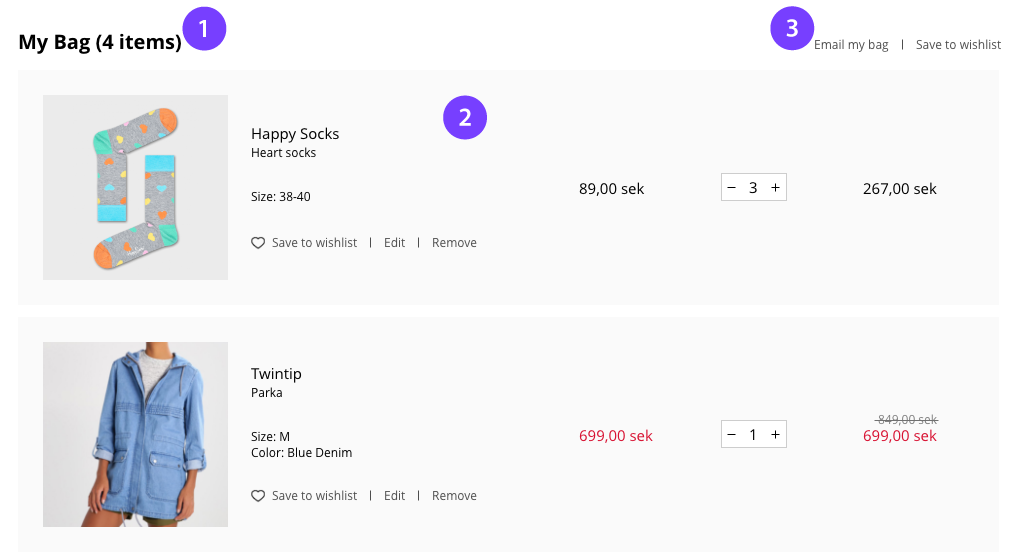Viewport: 1020px width, 560px height.
Task: Decrease Twintip Parka quantity with minus
Action: pyautogui.click(x=731, y=434)
